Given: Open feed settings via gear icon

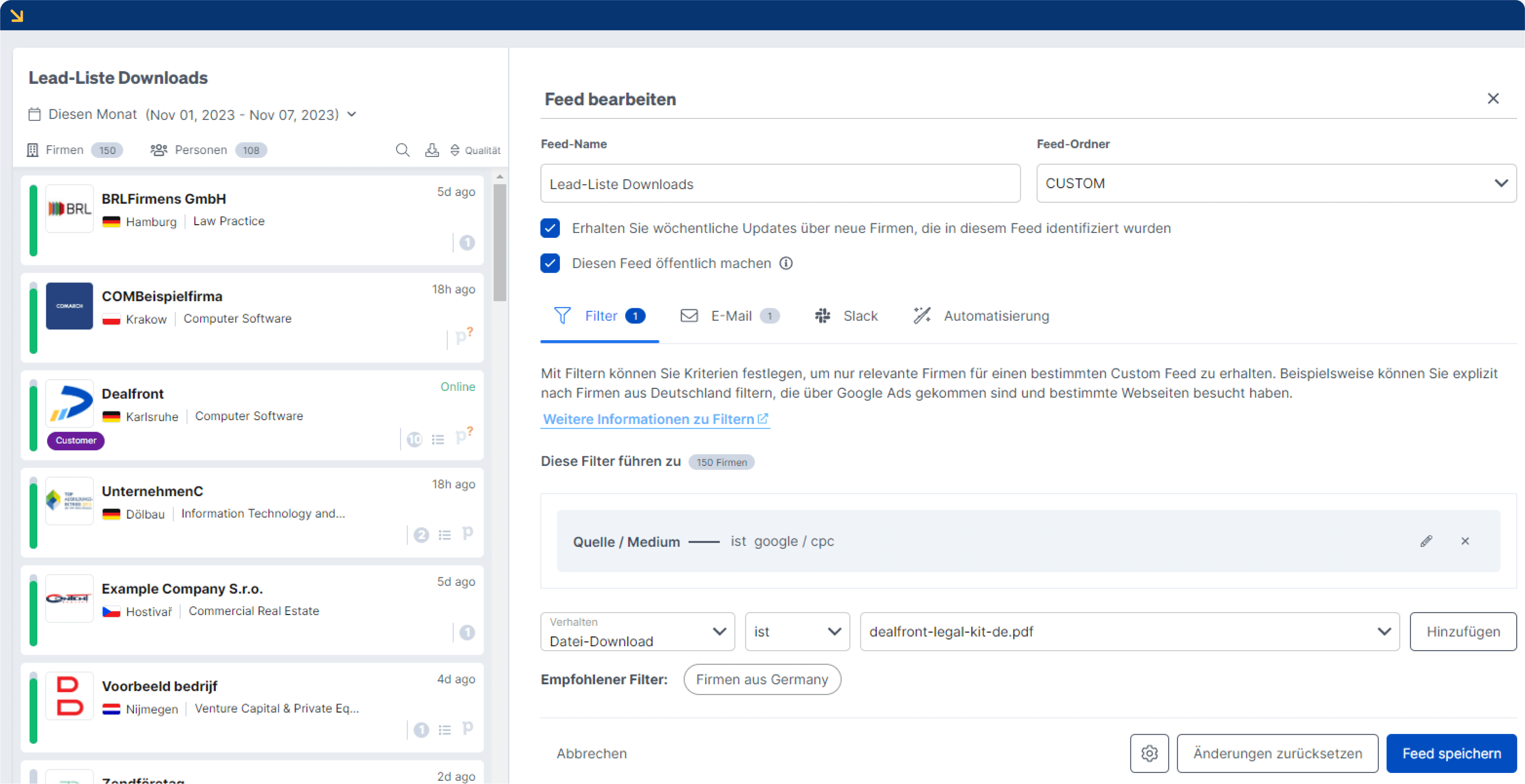Looking at the screenshot, I should click(x=1150, y=753).
